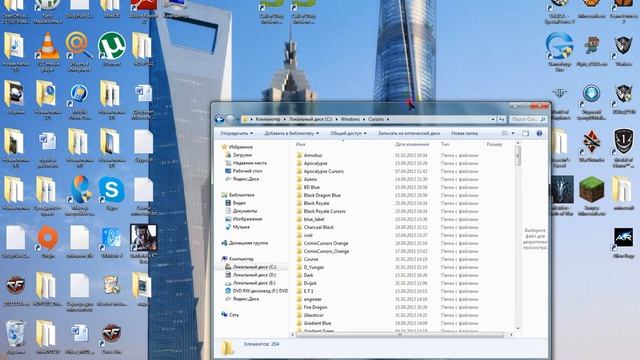Screen dimensions: 640x360
Task: Refresh the Cursors folder via address bar button
Action: tap(501, 119)
